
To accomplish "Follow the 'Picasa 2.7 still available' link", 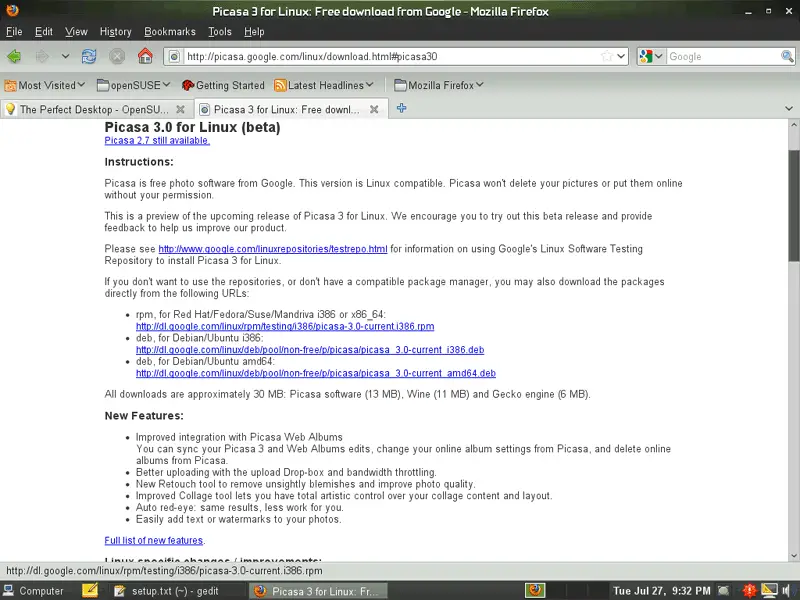I will click(157, 140).
